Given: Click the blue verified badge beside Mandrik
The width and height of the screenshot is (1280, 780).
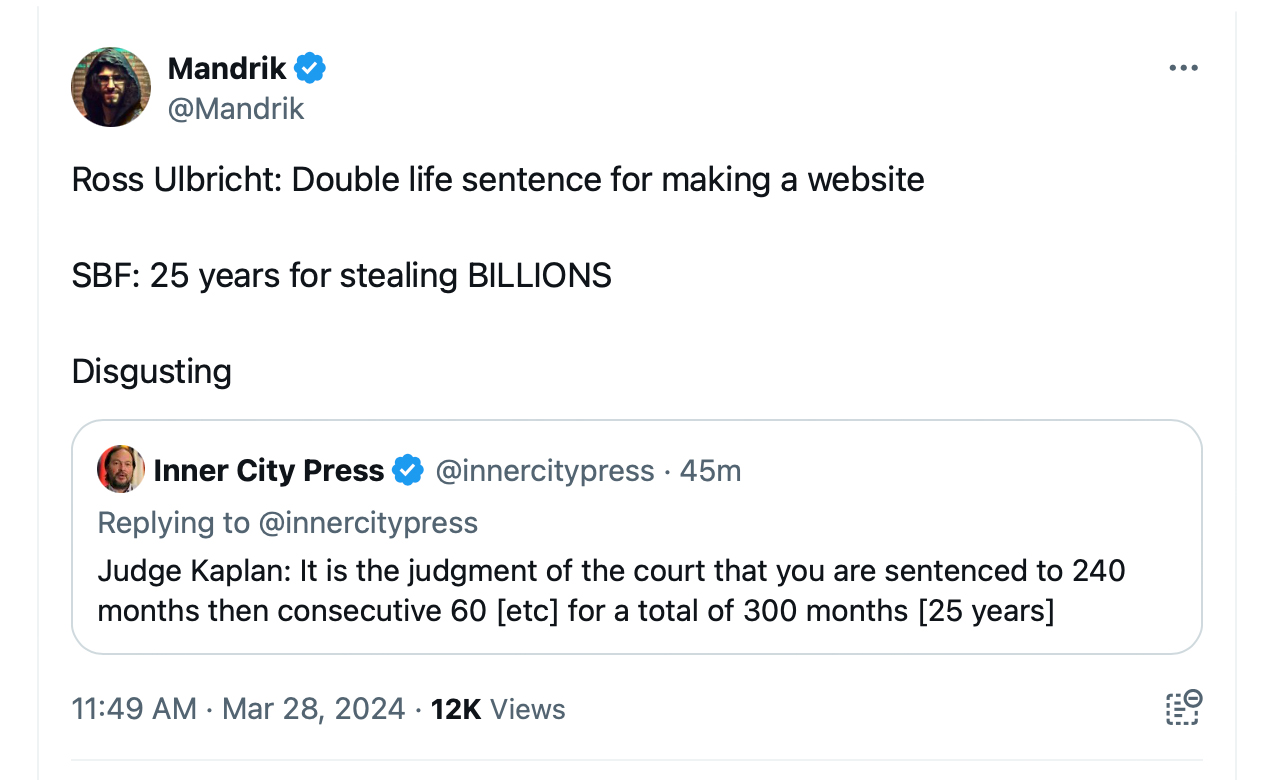Looking at the screenshot, I should click(x=310, y=69).
